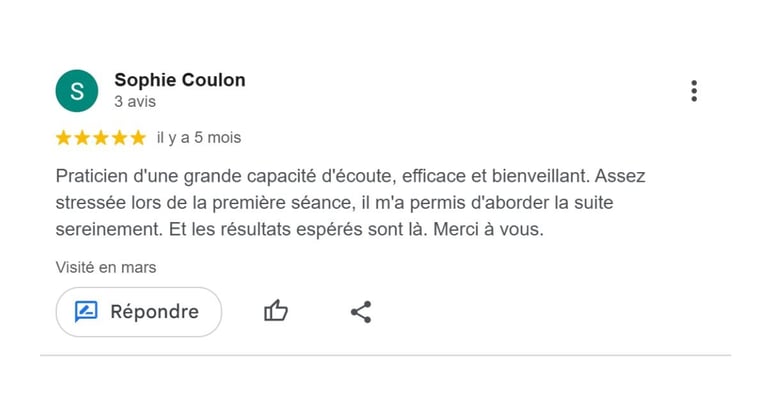Click the review line starting 'Praticien d'une grande'
This screenshot has width=768, height=398.
pyautogui.click(x=350, y=176)
